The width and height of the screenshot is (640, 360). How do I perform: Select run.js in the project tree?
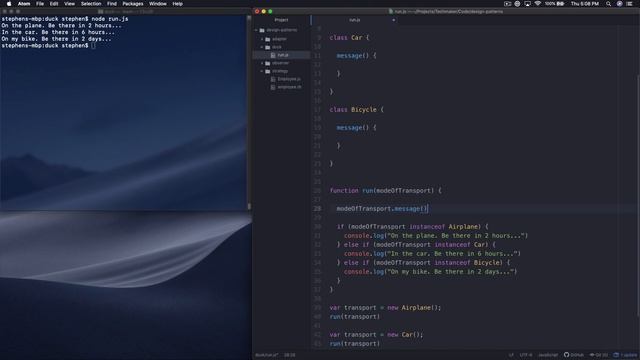click(x=282, y=55)
